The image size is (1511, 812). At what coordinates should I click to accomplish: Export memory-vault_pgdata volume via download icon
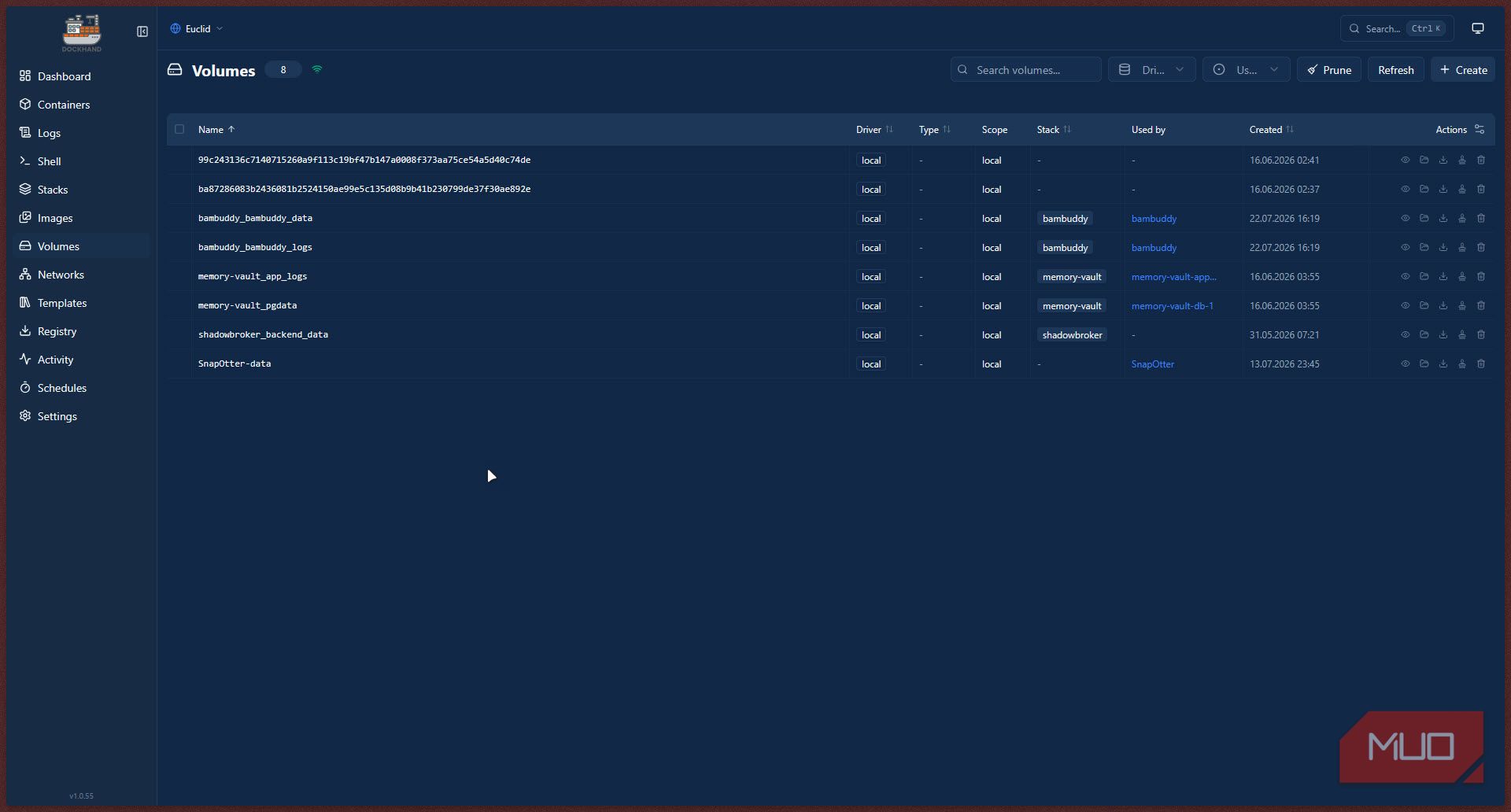[x=1443, y=305]
